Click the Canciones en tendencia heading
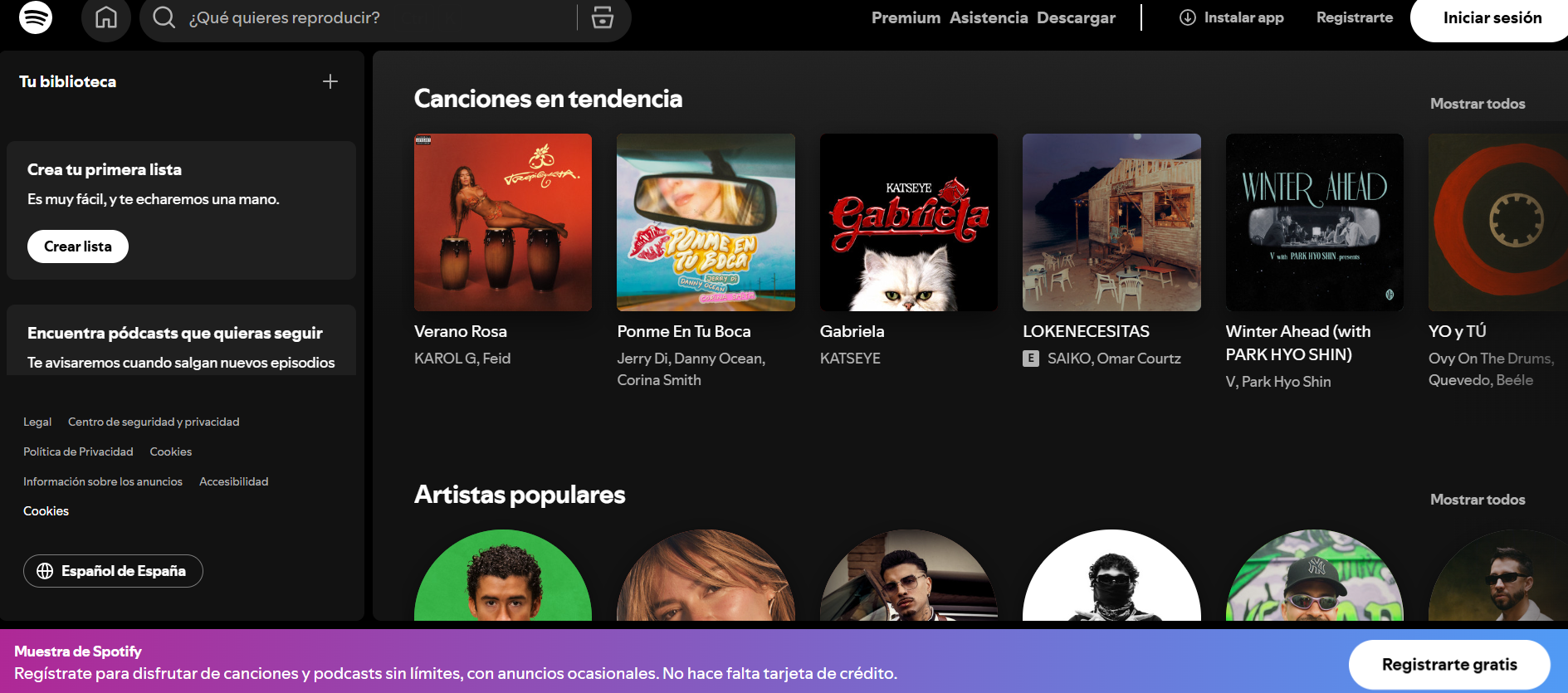Image resolution: width=1568 pixels, height=693 pixels. click(548, 99)
